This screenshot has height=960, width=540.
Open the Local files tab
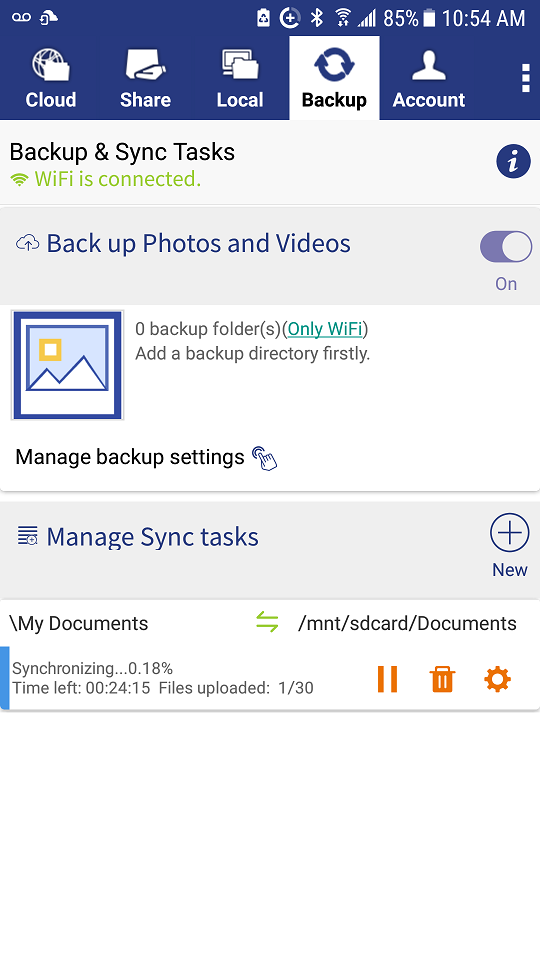click(240, 78)
